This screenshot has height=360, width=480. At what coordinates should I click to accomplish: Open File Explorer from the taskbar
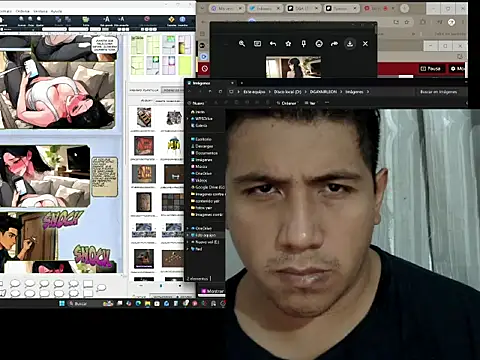147,303
